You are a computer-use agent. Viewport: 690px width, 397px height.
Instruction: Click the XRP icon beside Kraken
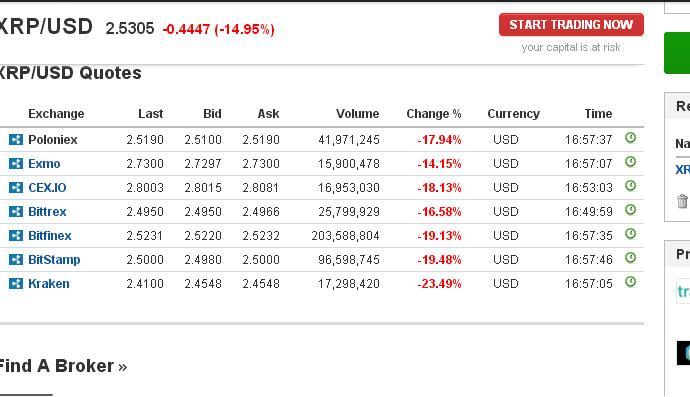coord(16,283)
